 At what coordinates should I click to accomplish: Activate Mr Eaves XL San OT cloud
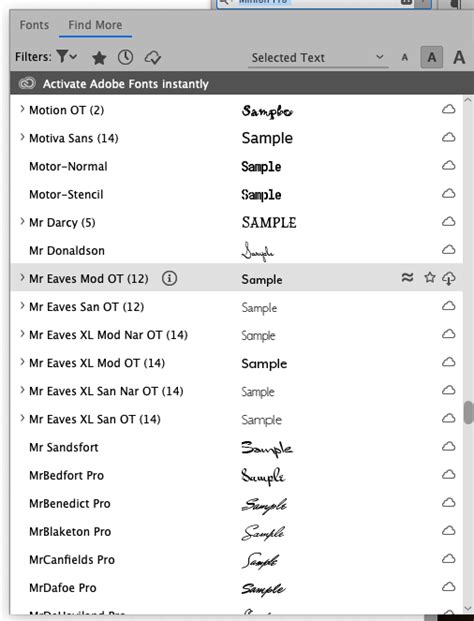click(448, 419)
